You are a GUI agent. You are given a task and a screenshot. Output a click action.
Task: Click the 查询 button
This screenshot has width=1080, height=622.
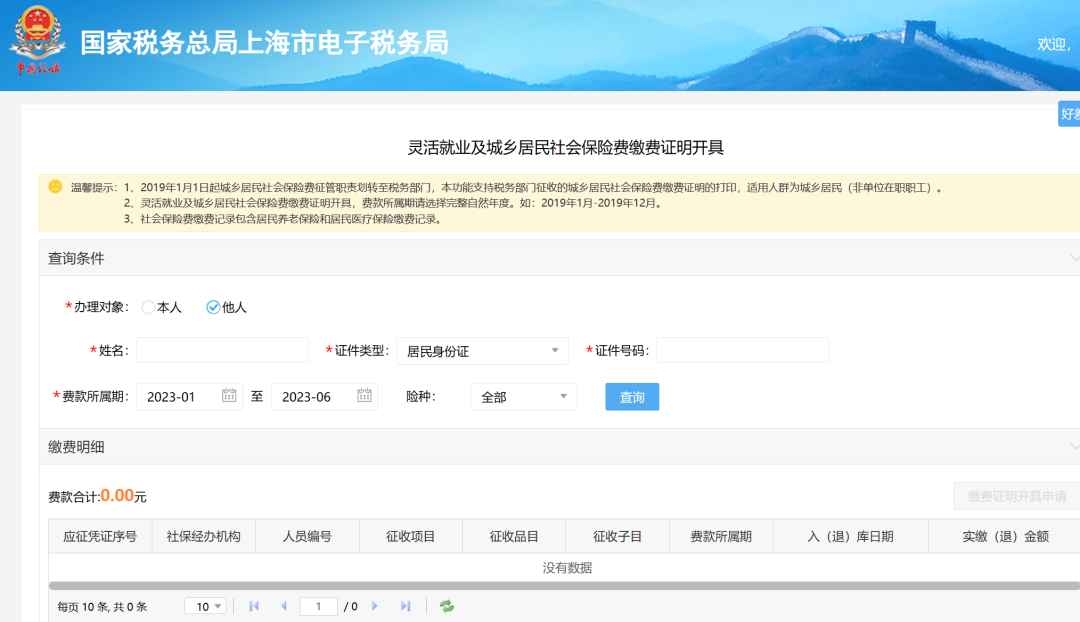click(632, 397)
